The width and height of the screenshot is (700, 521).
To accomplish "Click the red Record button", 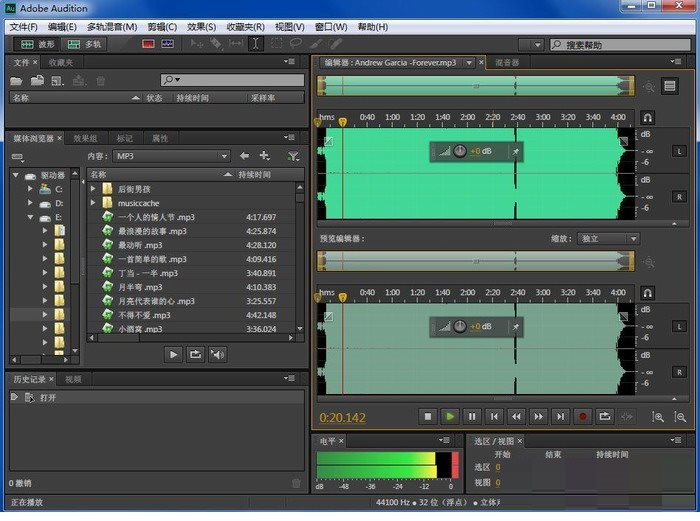I will [583, 417].
